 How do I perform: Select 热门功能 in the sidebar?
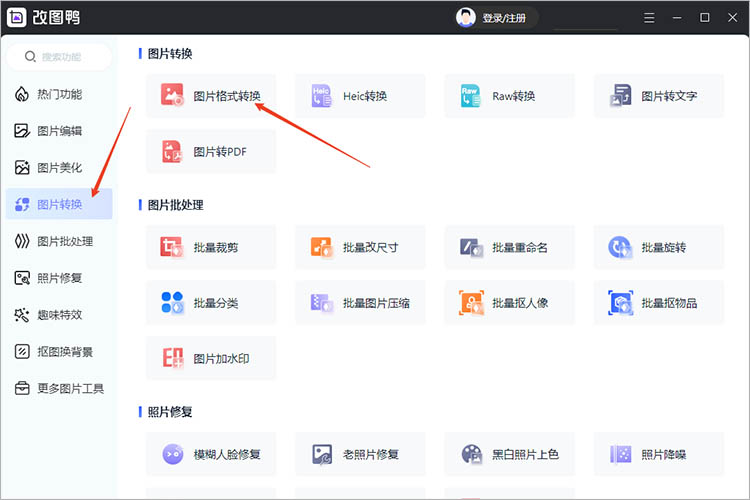[59, 94]
